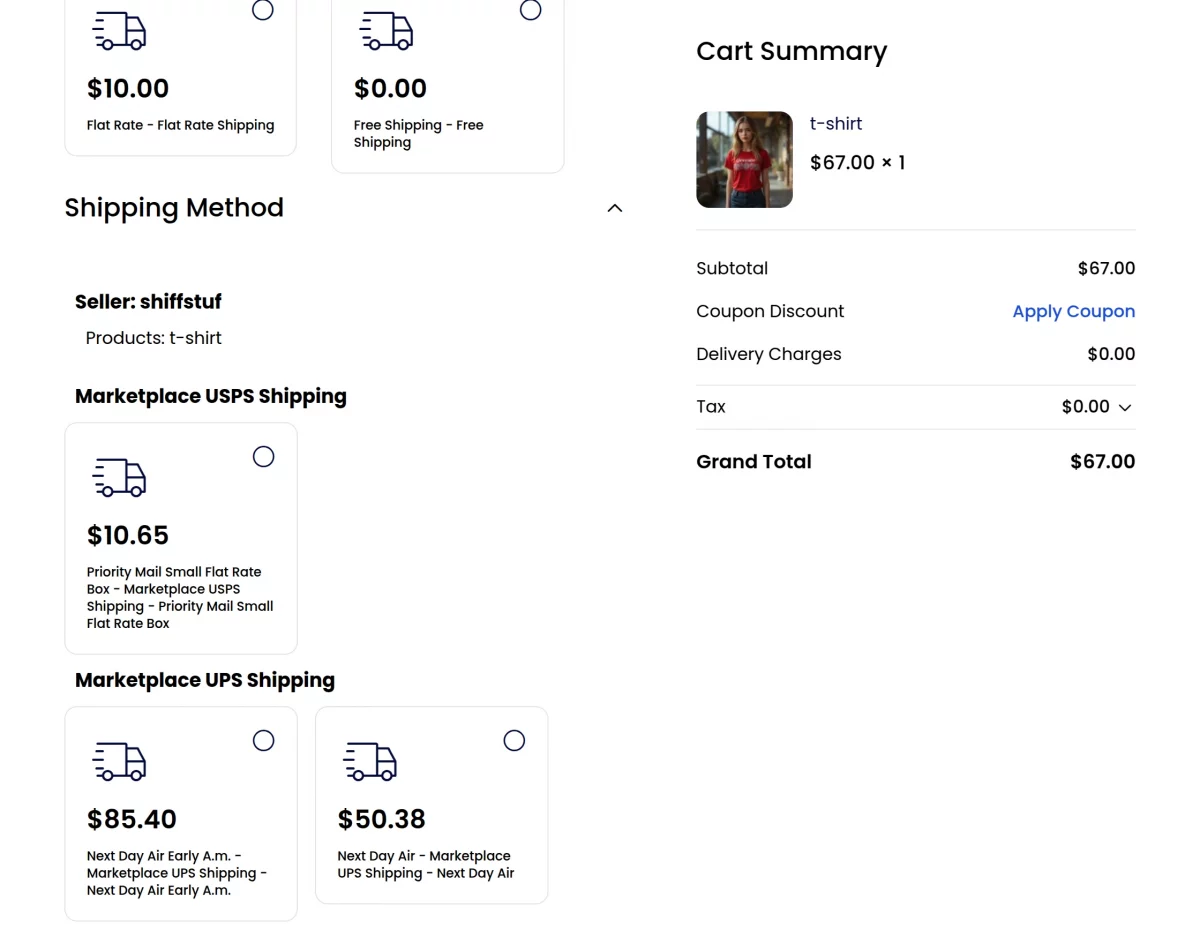Viewport: 1200px width, 943px height.
Task: Click the Seller: shiffstuf heading
Action: click(x=148, y=301)
